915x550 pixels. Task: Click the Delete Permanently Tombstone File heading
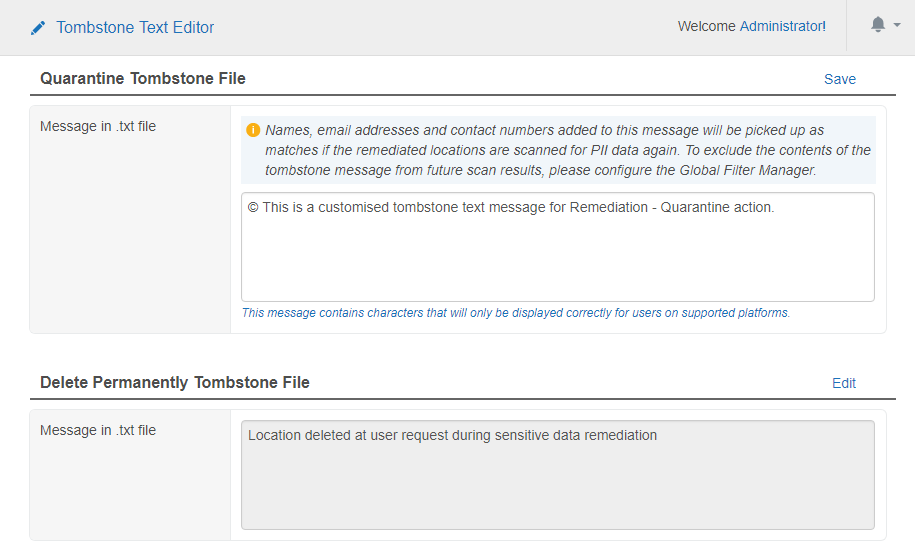pos(174,382)
